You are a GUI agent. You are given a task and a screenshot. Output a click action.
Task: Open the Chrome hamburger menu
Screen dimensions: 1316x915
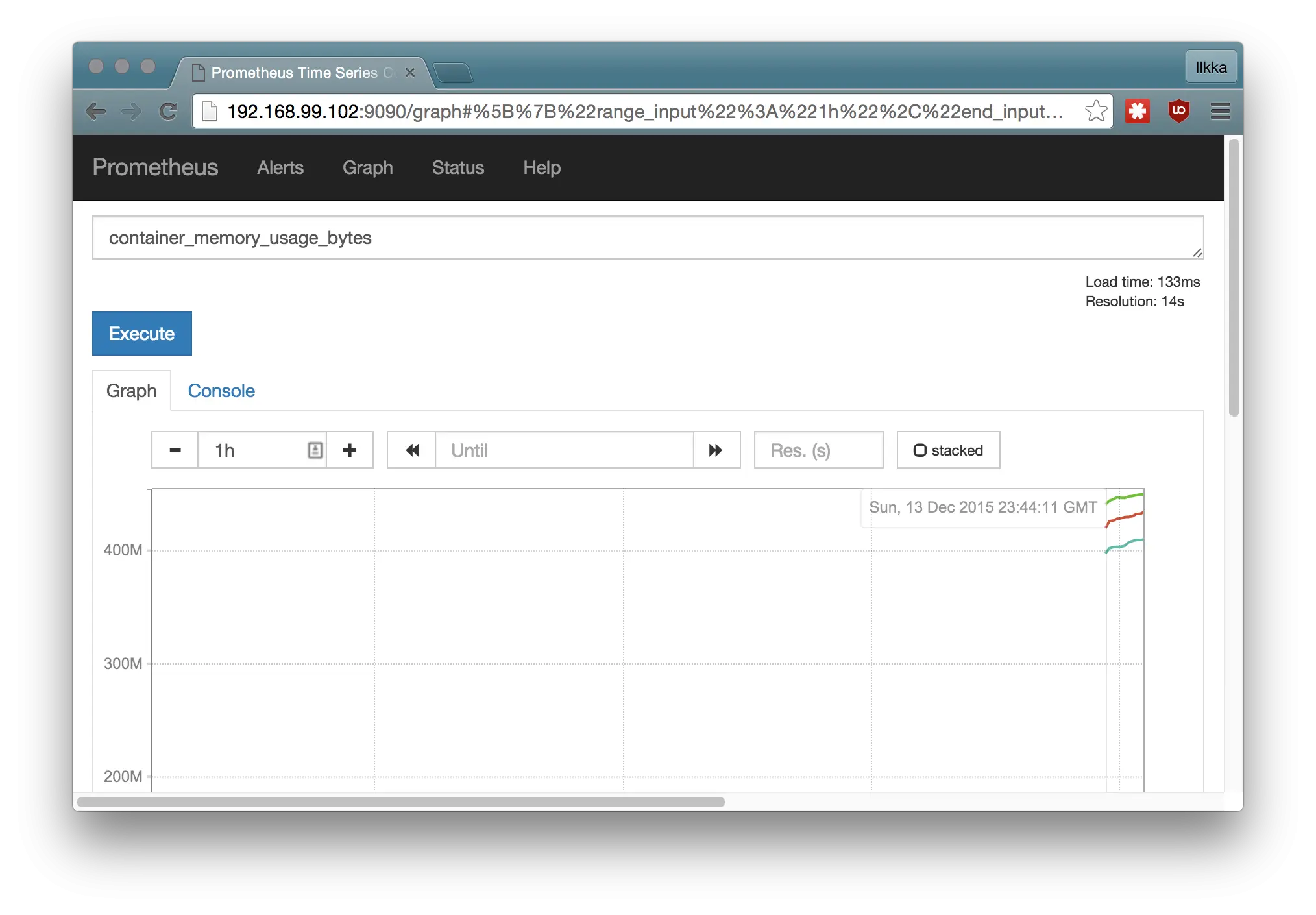tap(1220, 111)
